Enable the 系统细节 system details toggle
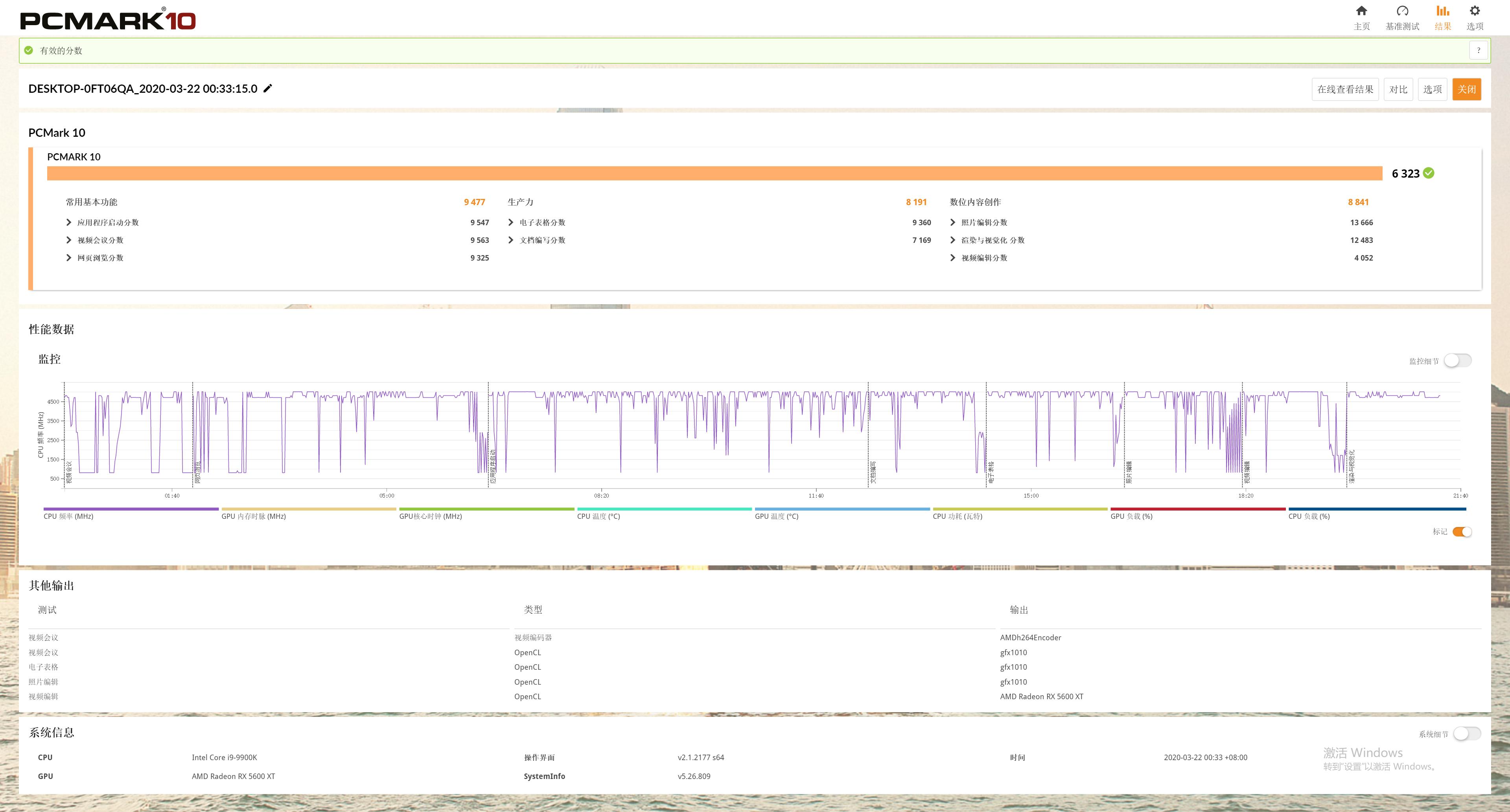 tap(1467, 733)
